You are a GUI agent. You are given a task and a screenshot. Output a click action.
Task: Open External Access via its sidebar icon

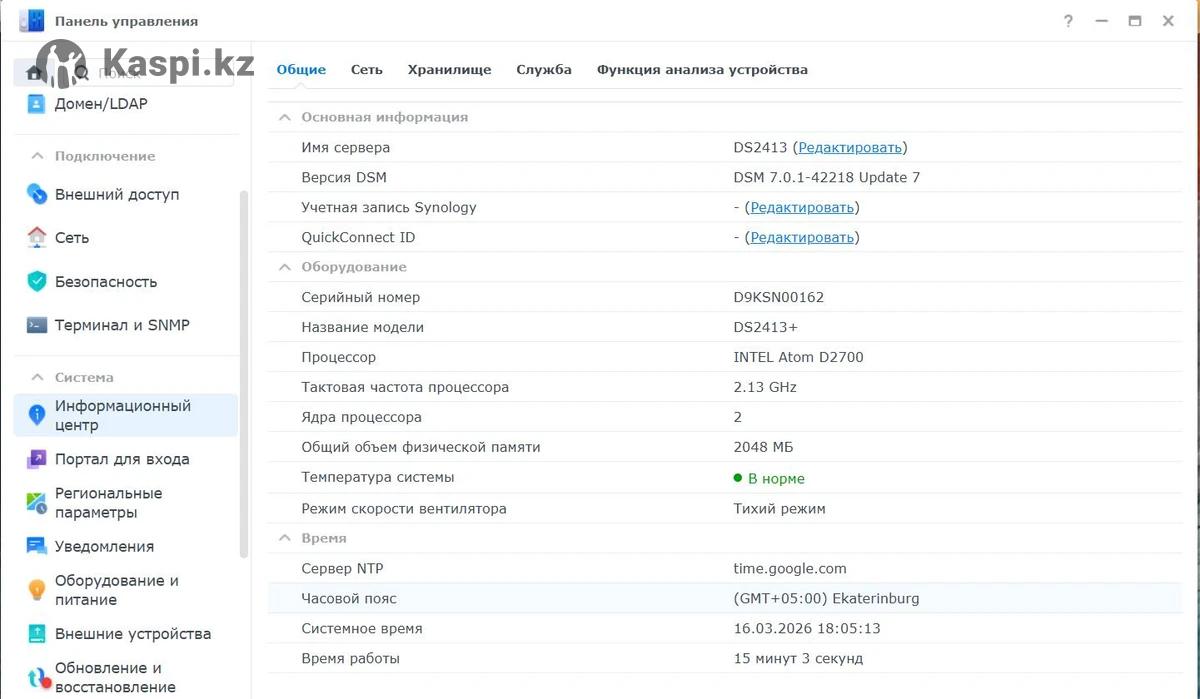click(x=37, y=194)
